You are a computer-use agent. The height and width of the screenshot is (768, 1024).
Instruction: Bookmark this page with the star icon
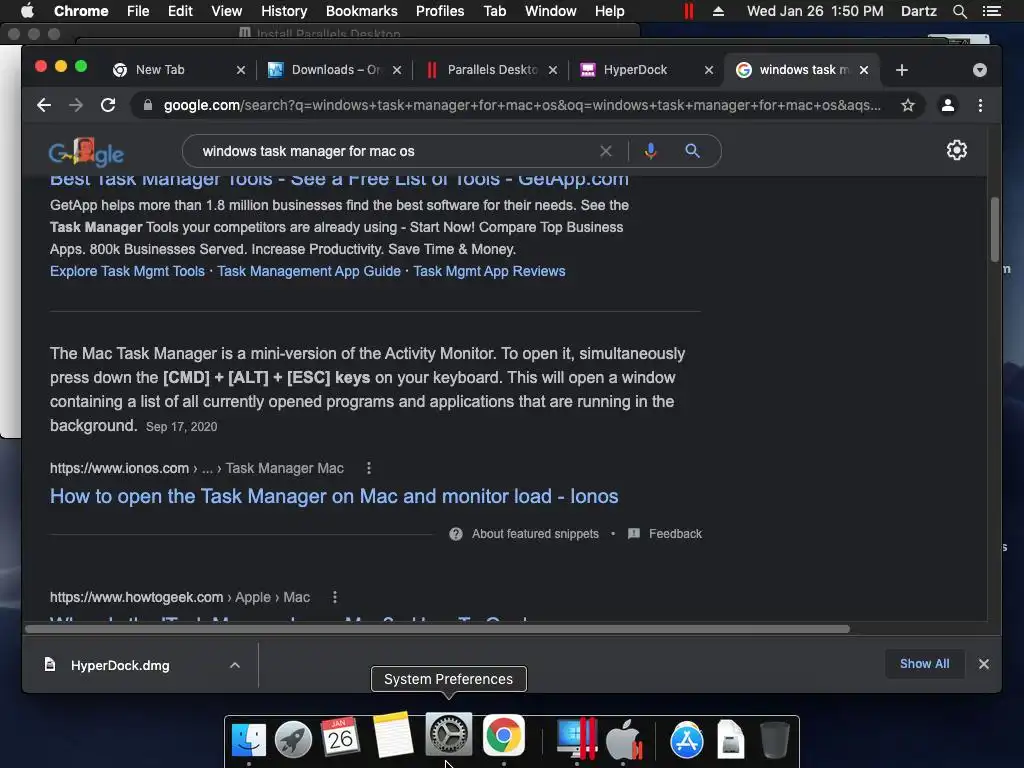tap(908, 105)
